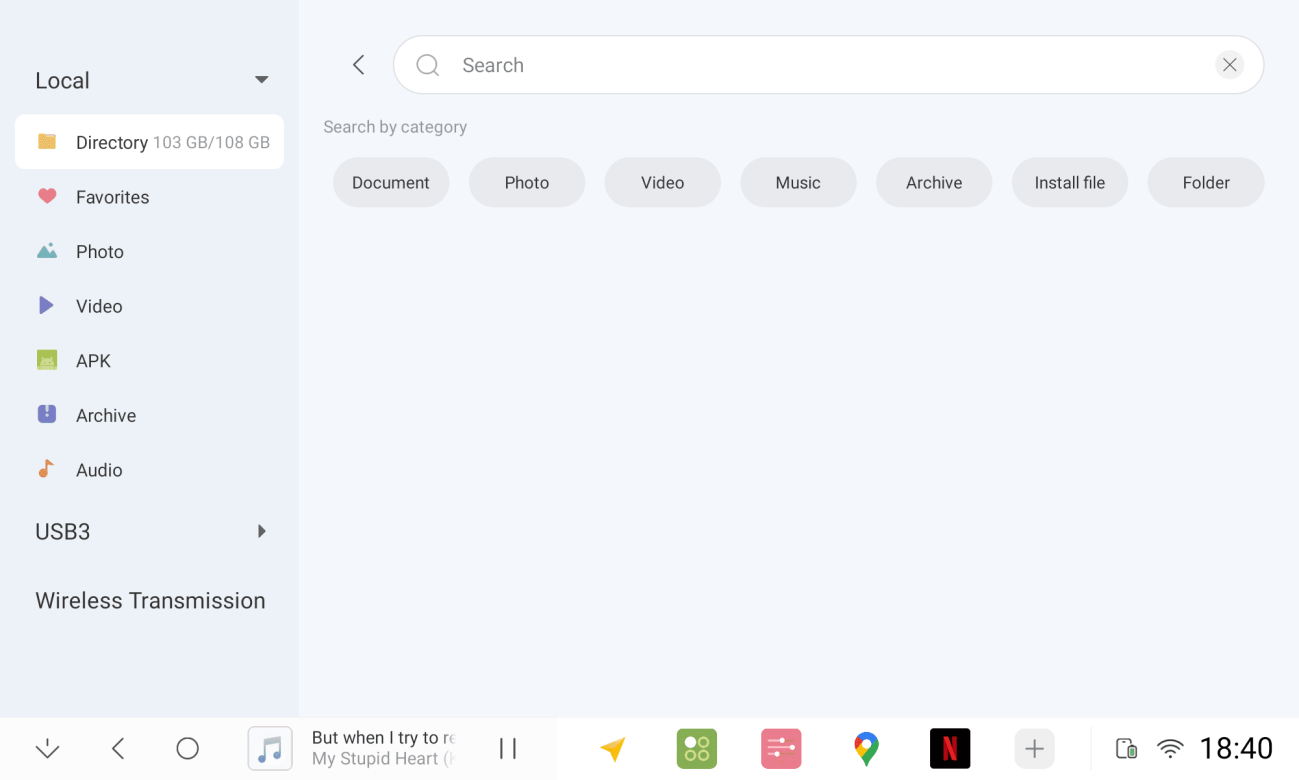Open Wireless Transmission
The height and width of the screenshot is (780, 1299).
(150, 600)
